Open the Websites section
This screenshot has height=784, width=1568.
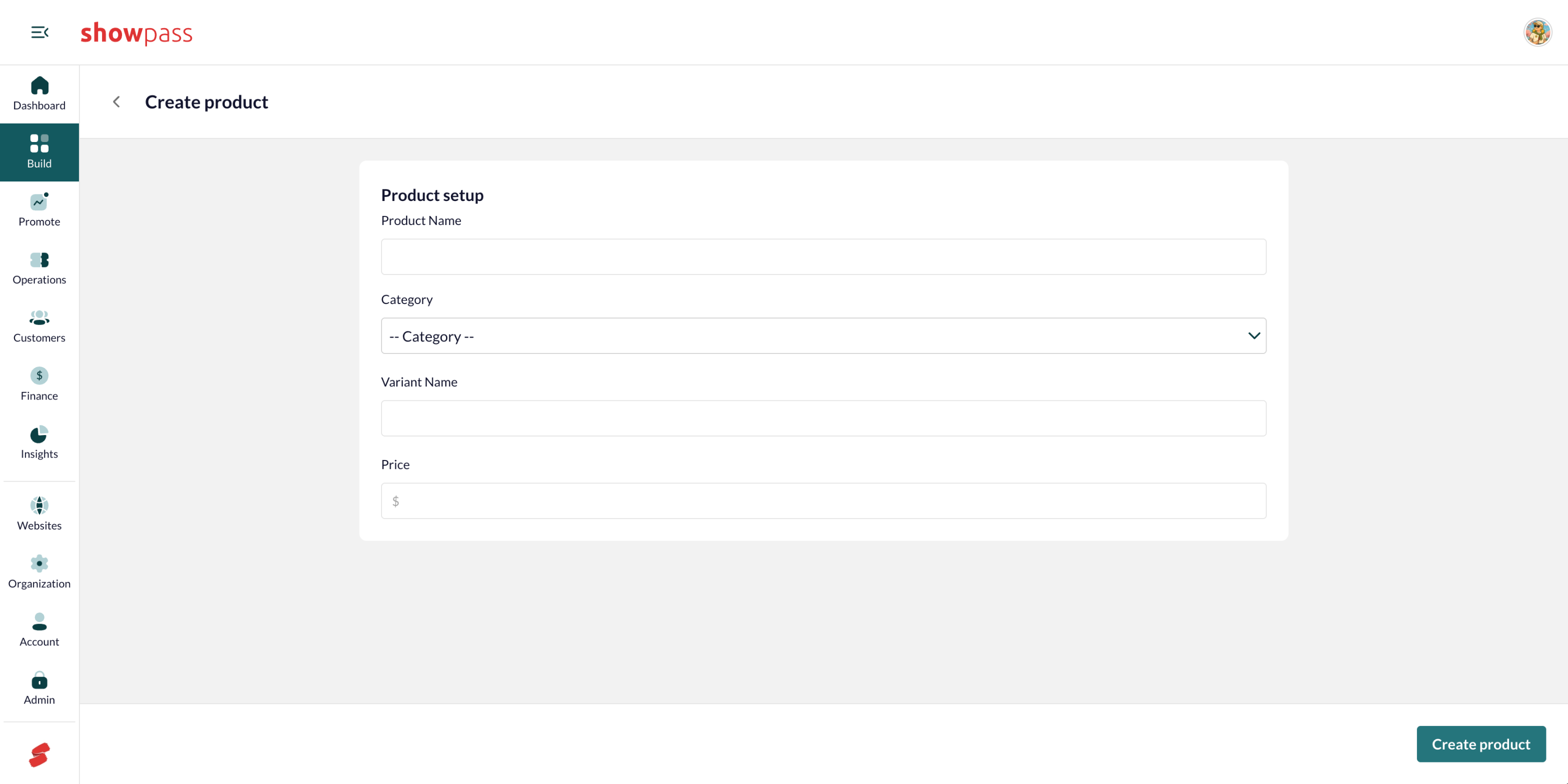coord(39,513)
